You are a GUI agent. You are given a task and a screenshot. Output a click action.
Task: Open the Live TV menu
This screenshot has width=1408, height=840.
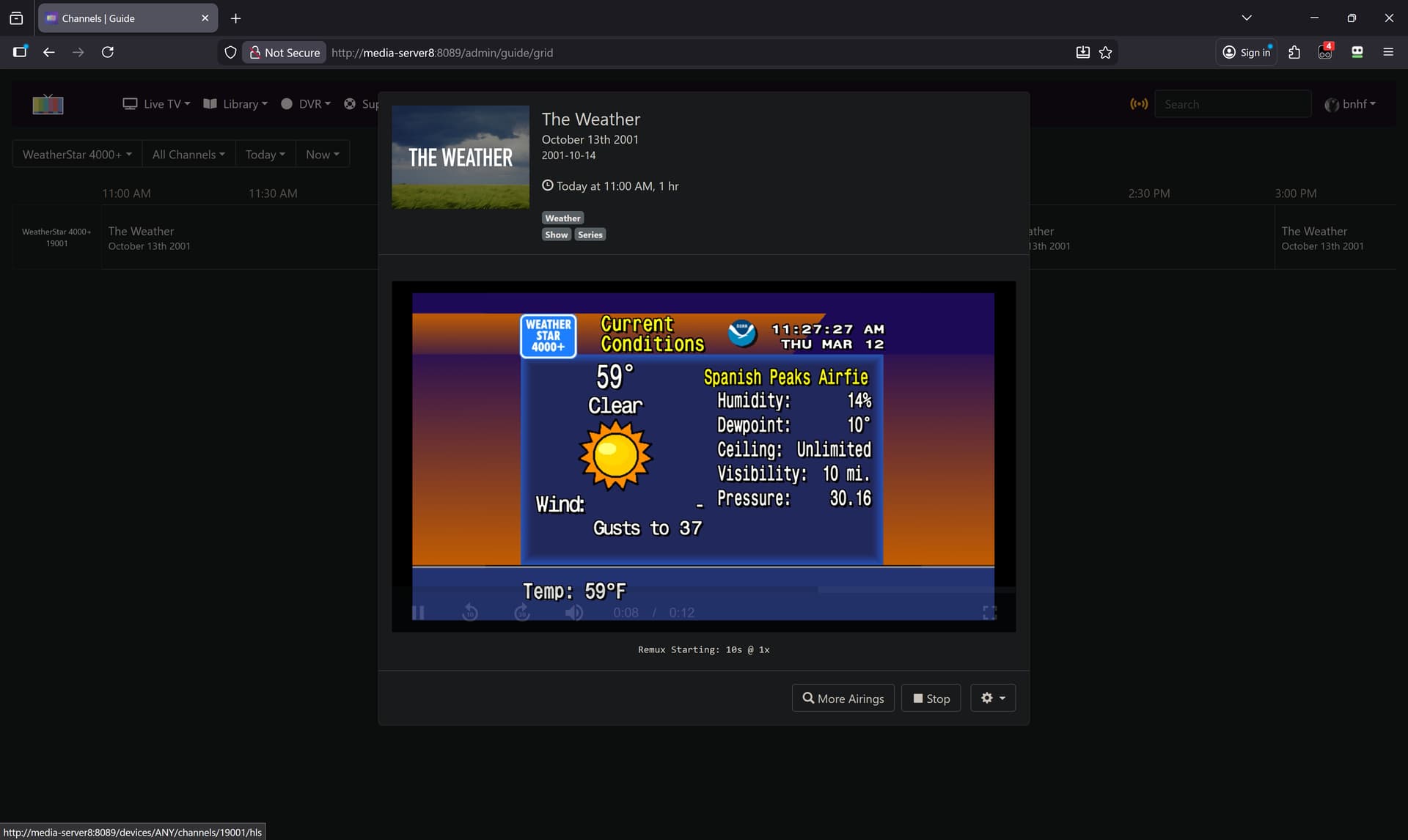click(x=156, y=104)
